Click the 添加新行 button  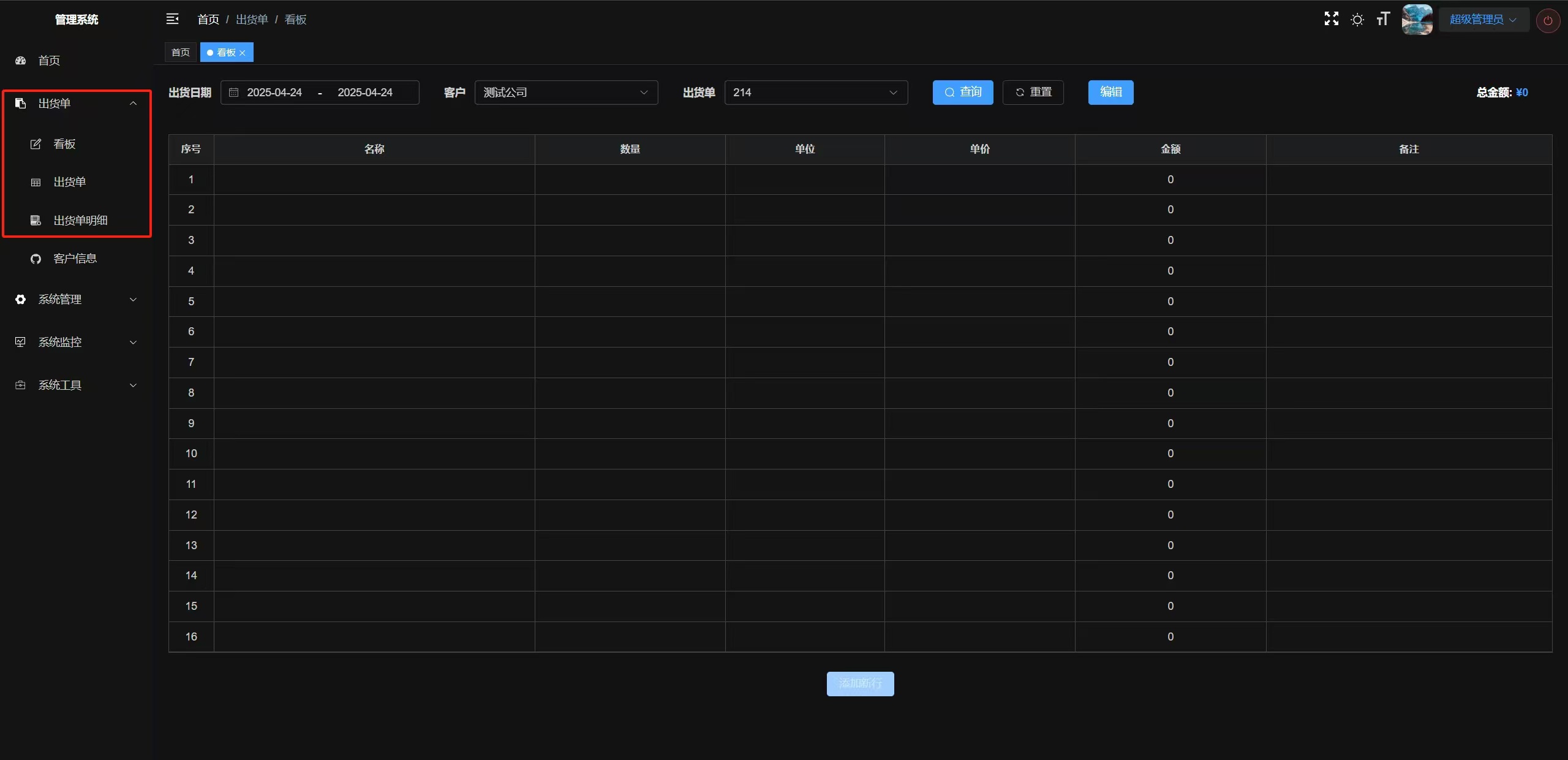tap(860, 683)
